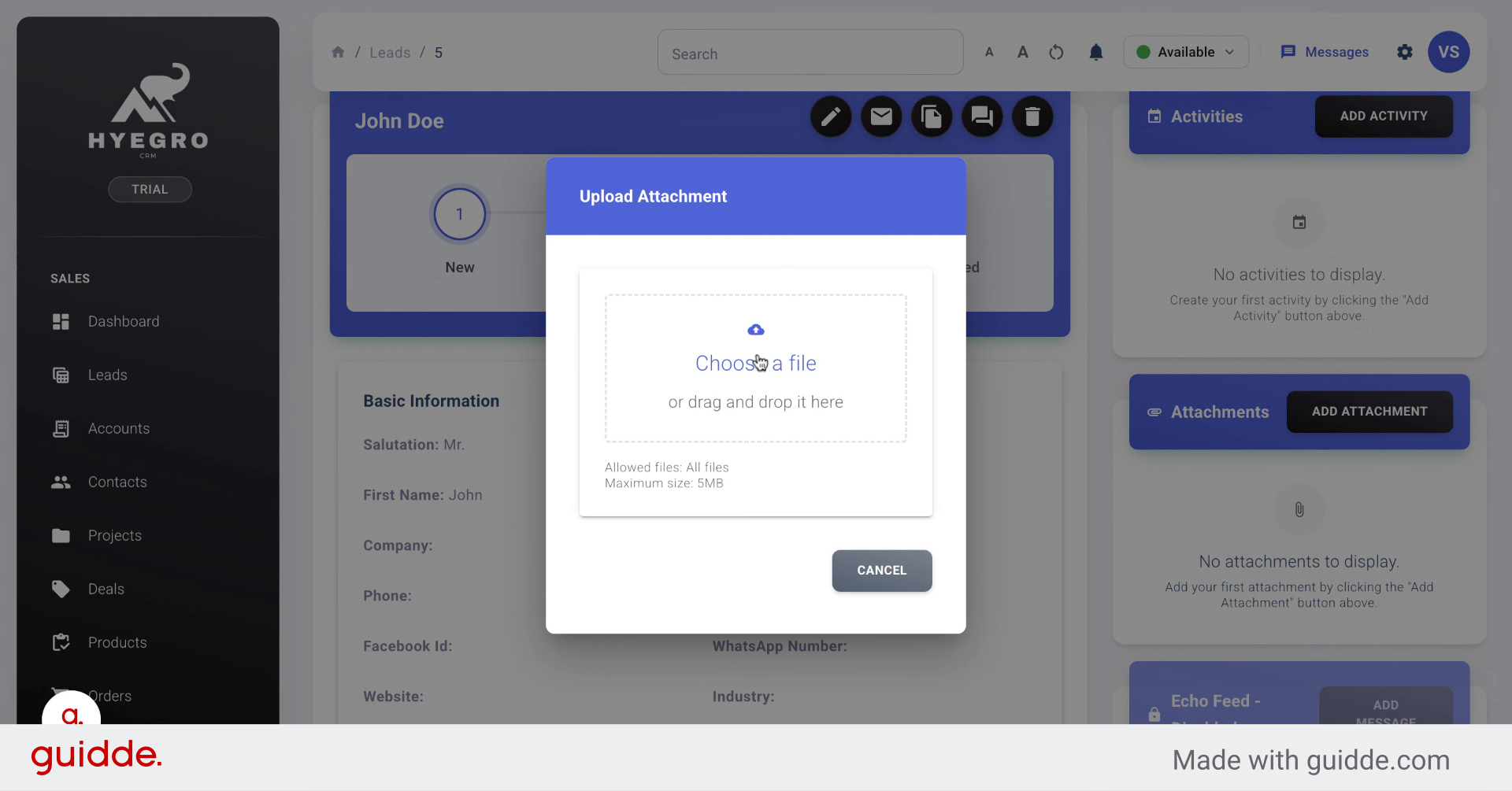Image resolution: width=1512 pixels, height=791 pixels.
Task: Decrease font size with small A icon
Action: click(989, 52)
